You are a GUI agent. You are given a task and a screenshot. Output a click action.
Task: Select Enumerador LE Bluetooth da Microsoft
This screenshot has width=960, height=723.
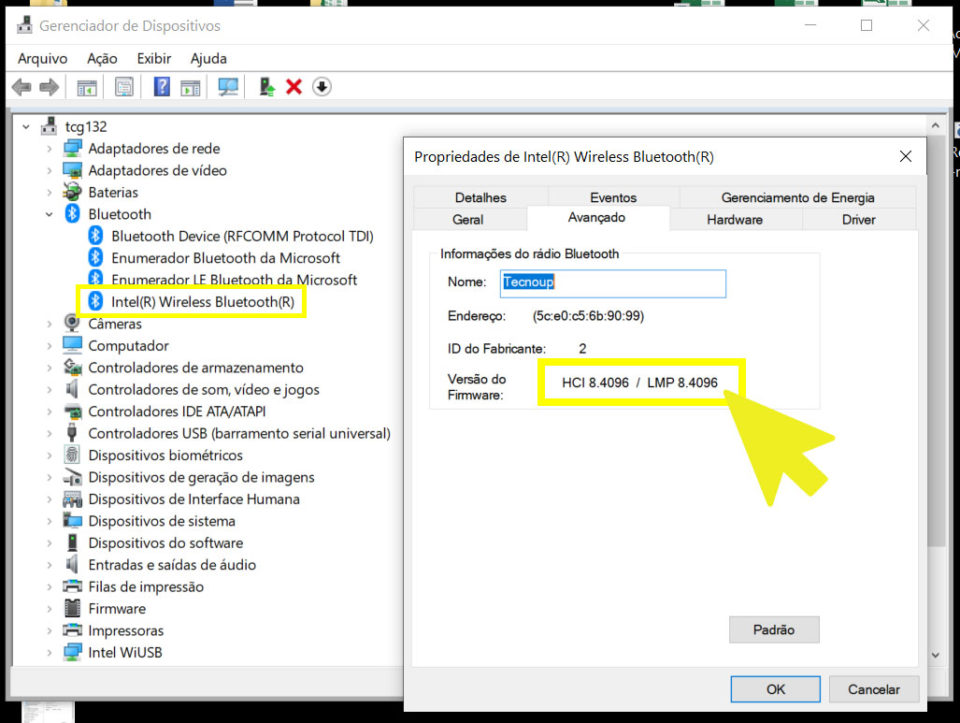click(x=234, y=280)
